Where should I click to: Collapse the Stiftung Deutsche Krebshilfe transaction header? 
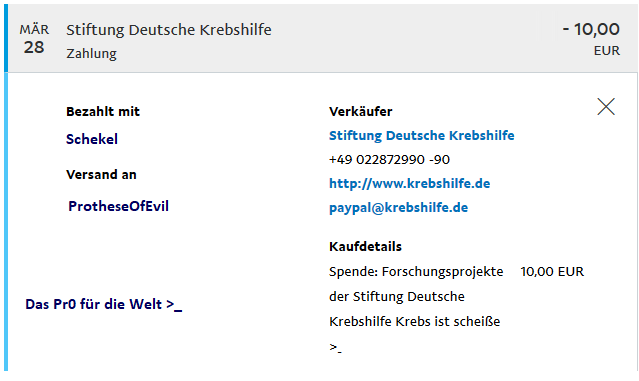[323, 38]
